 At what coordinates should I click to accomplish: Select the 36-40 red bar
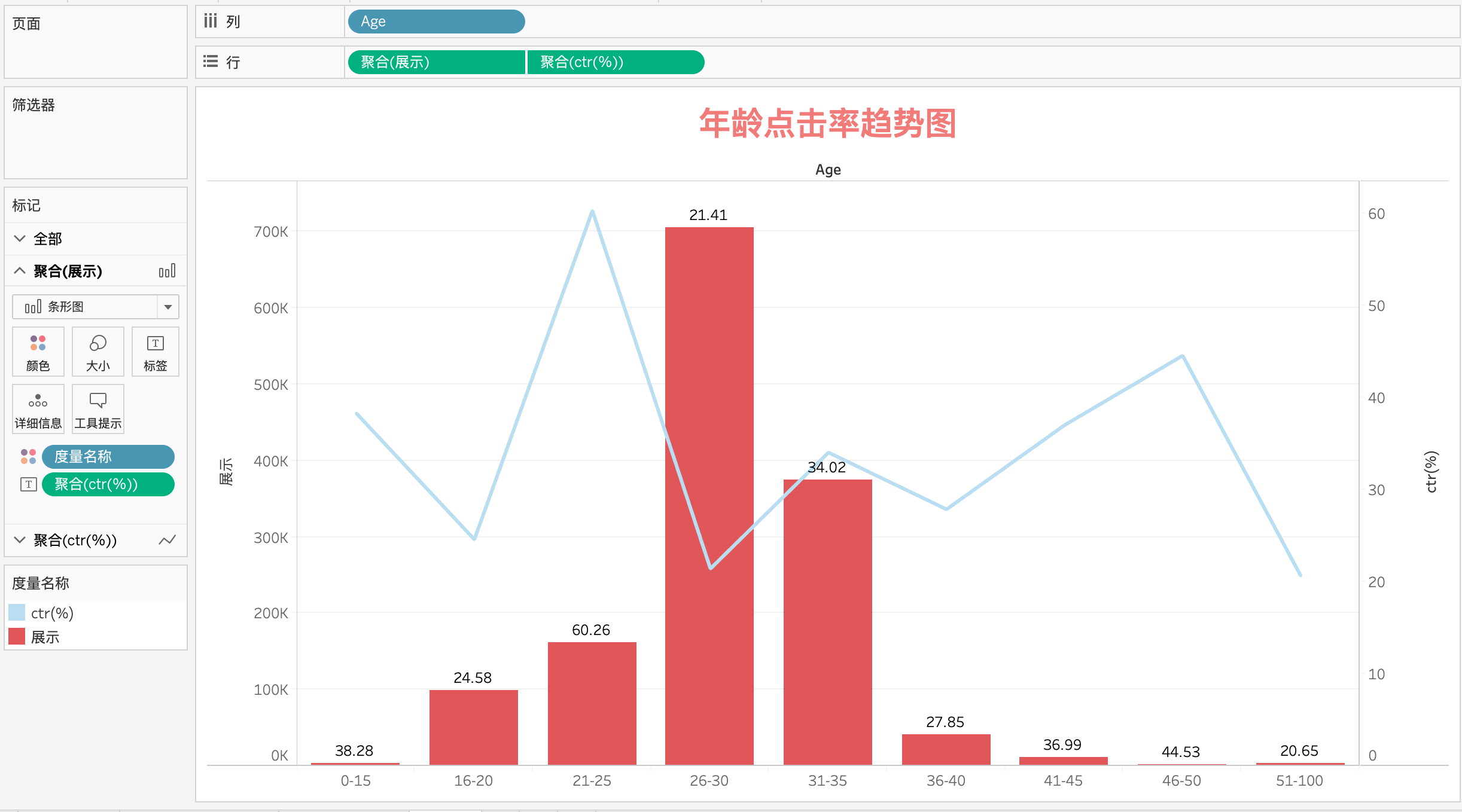pos(946,749)
